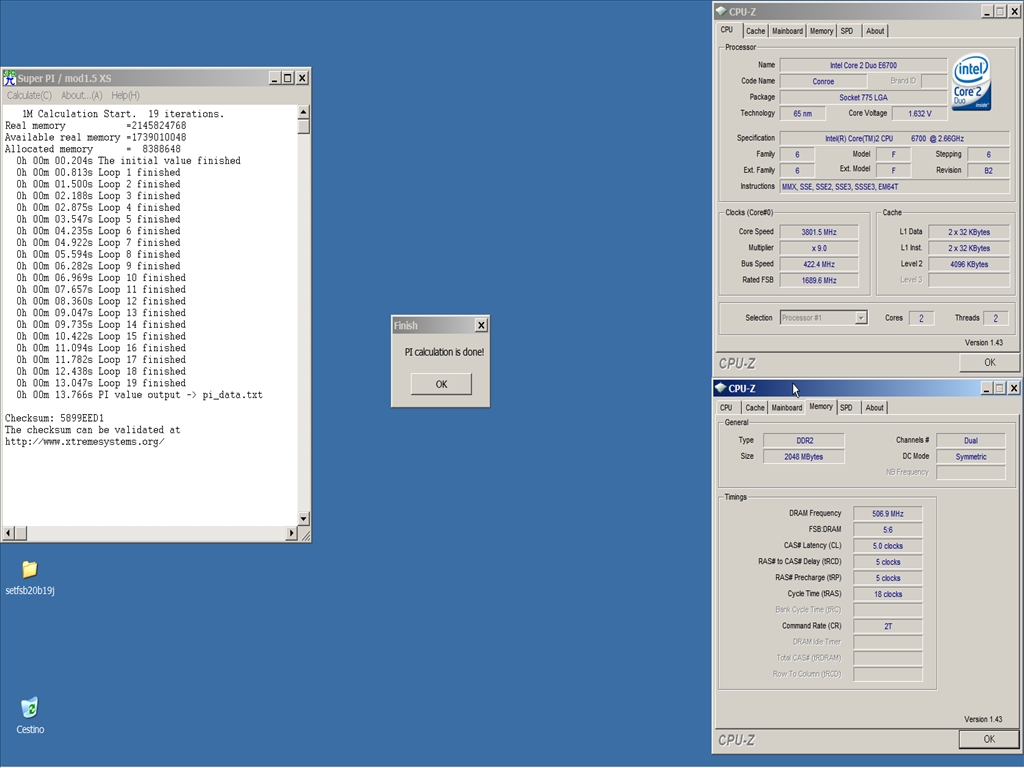Click the DC Mode value 'Symmetric'
This screenshot has width=1024, height=768.
click(x=971, y=456)
